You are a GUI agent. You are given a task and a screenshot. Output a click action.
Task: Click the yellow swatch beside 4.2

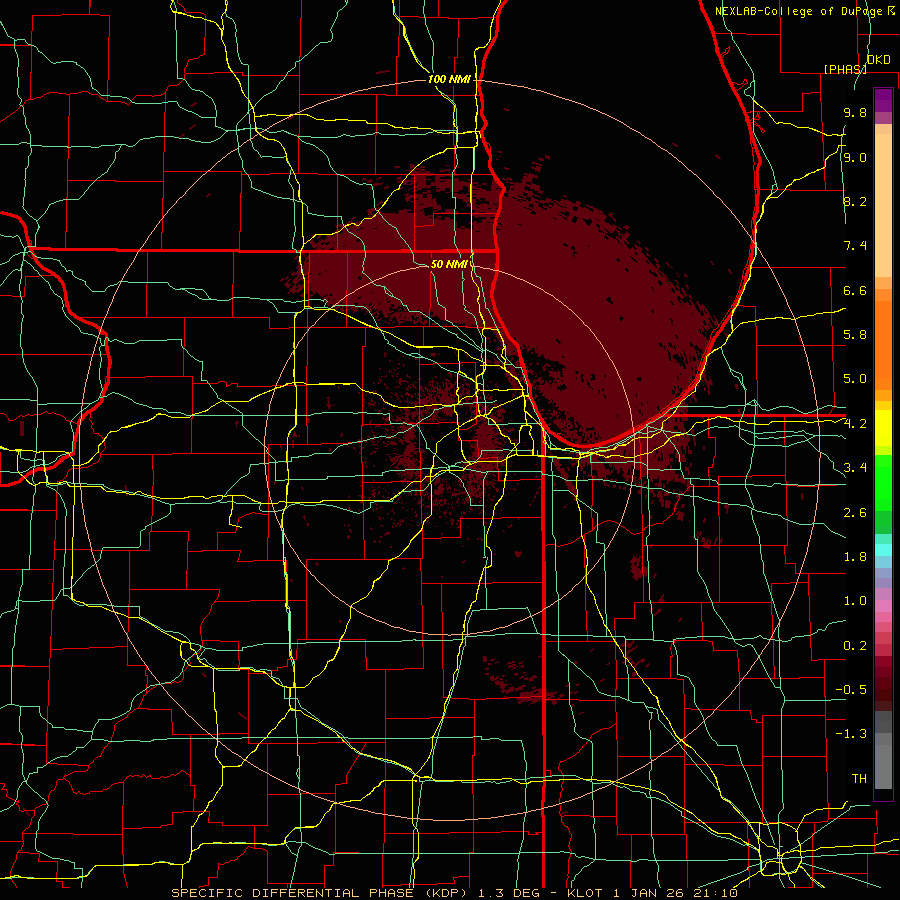pos(883,428)
